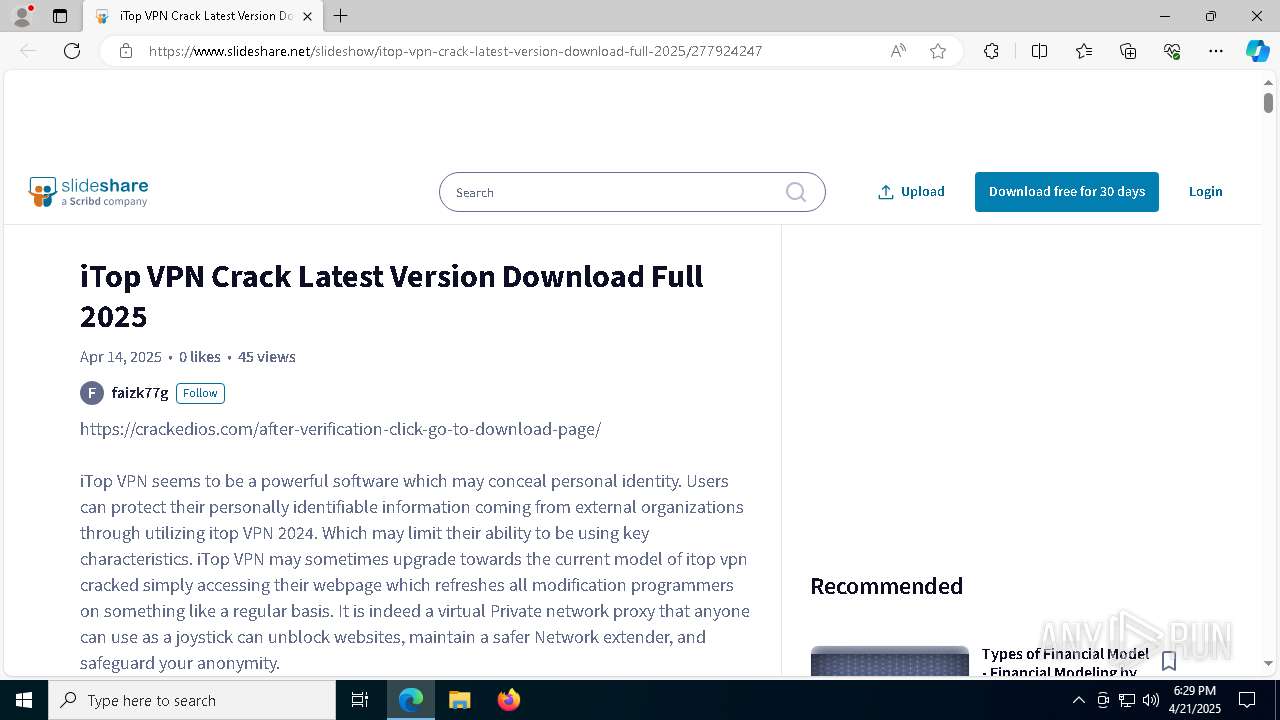Open 'Types of Financial Model' recommended link

pos(1065,662)
